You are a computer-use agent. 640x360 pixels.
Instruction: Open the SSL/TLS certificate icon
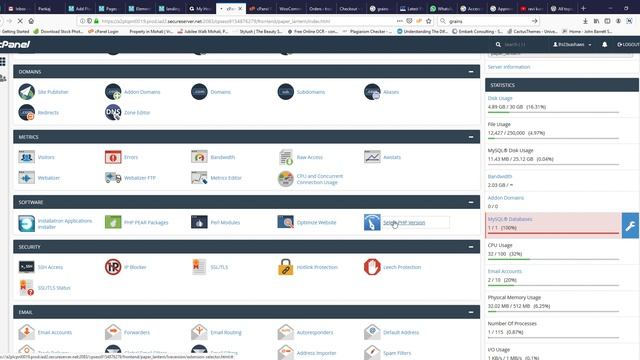(x=199, y=267)
